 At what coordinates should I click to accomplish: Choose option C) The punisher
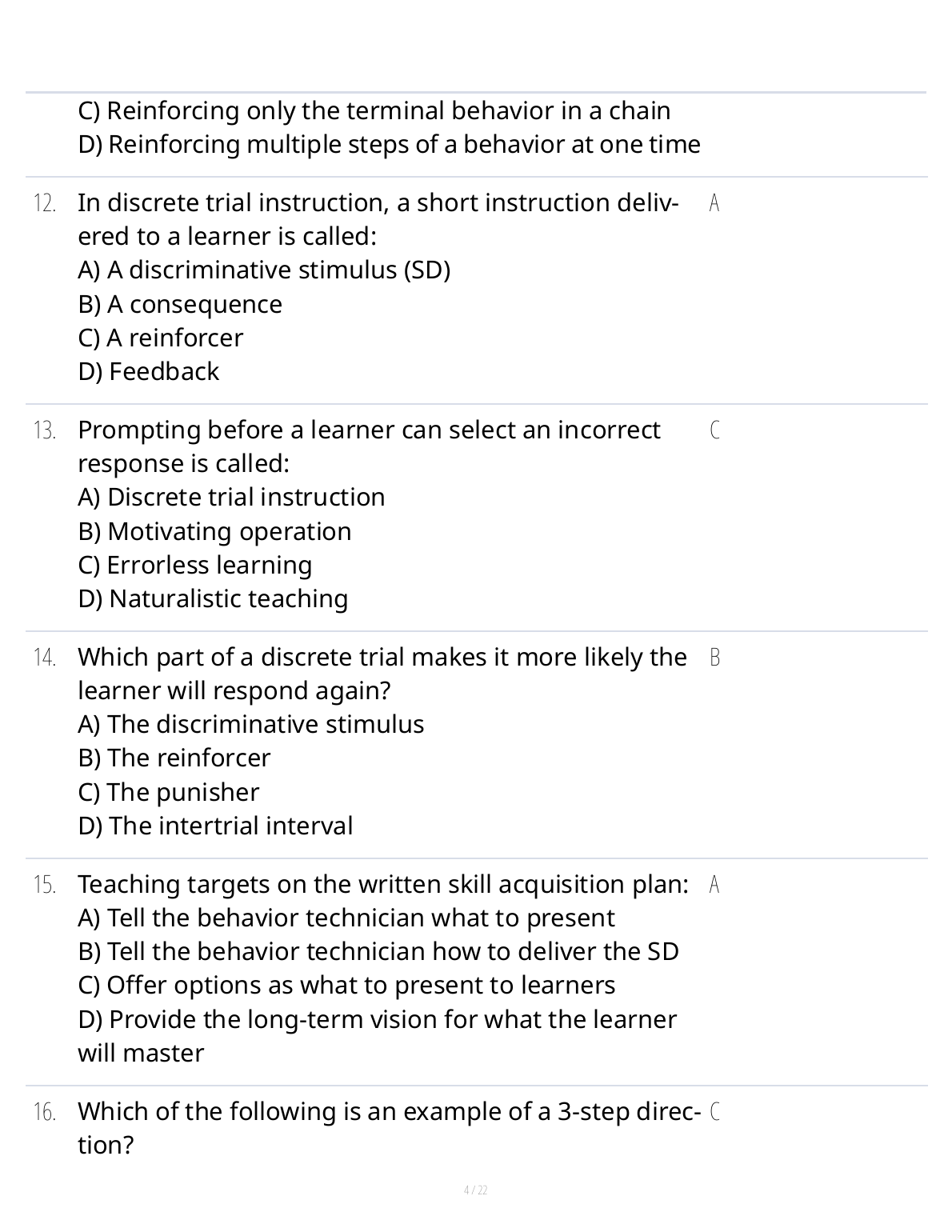click(x=169, y=792)
